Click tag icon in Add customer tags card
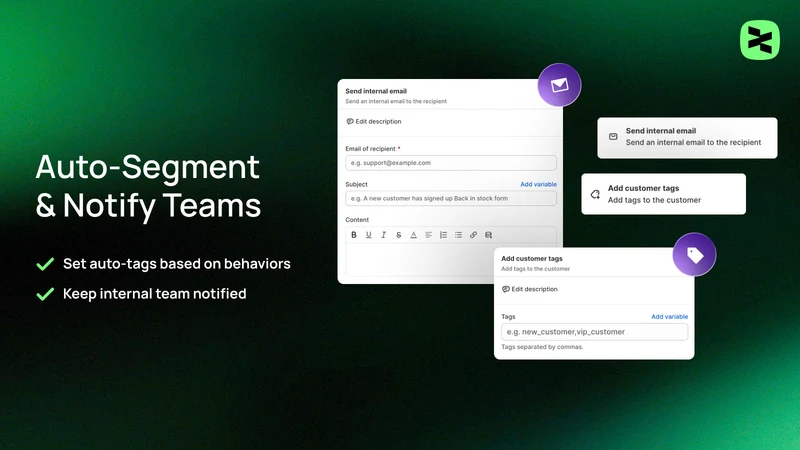 (x=595, y=194)
